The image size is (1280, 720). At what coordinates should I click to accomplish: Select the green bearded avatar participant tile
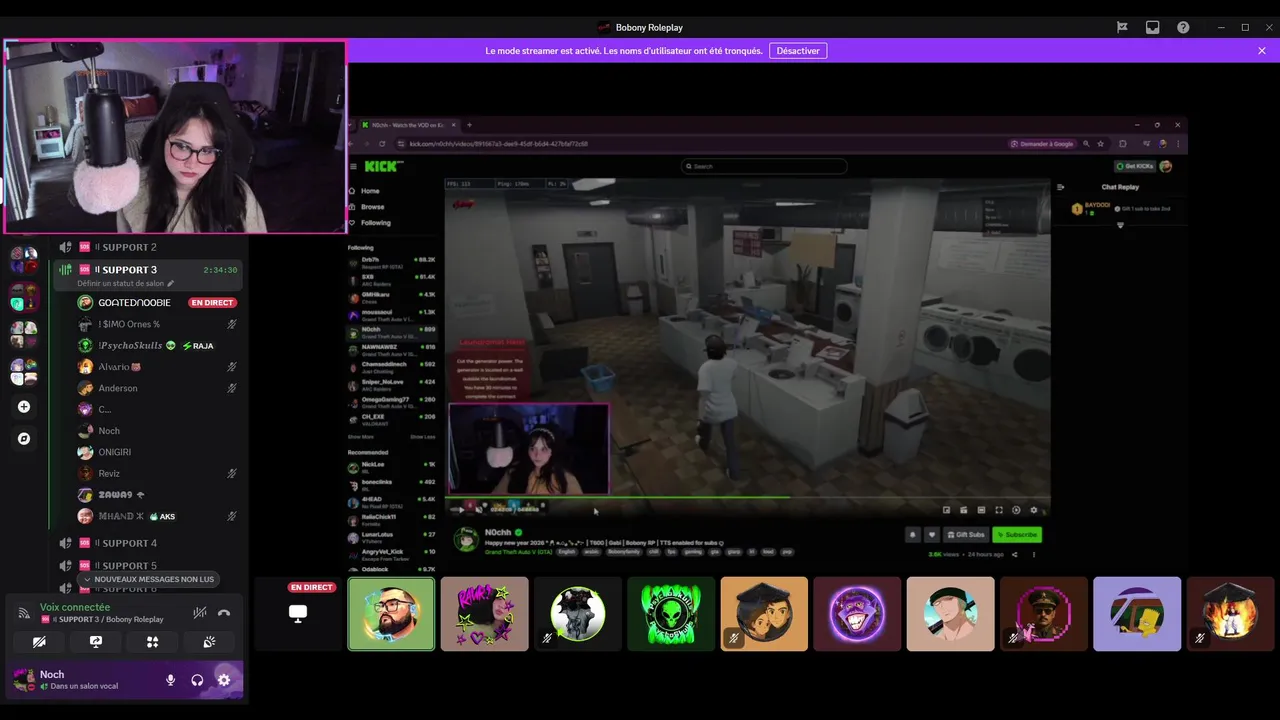pyautogui.click(x=391, y=614)
